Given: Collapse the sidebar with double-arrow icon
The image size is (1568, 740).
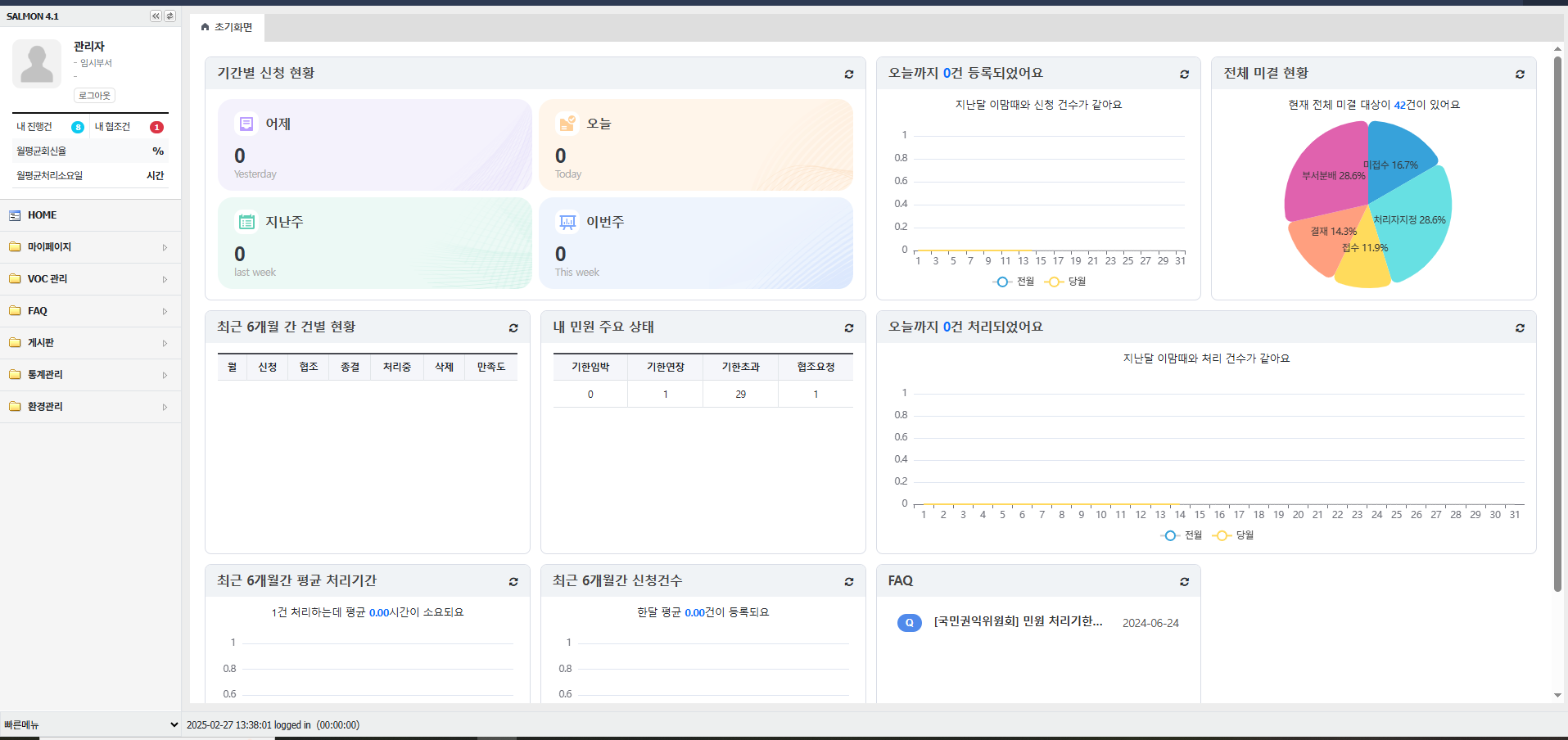Looking at the screenshot, I should [156, 16].
